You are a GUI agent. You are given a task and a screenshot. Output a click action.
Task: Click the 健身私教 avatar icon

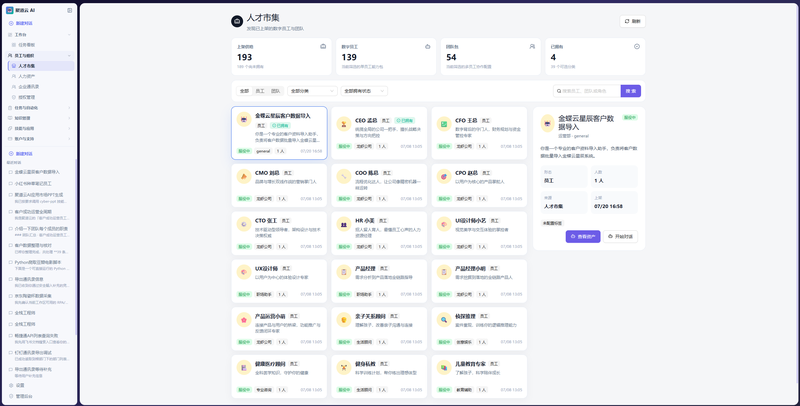coord(344,368)
